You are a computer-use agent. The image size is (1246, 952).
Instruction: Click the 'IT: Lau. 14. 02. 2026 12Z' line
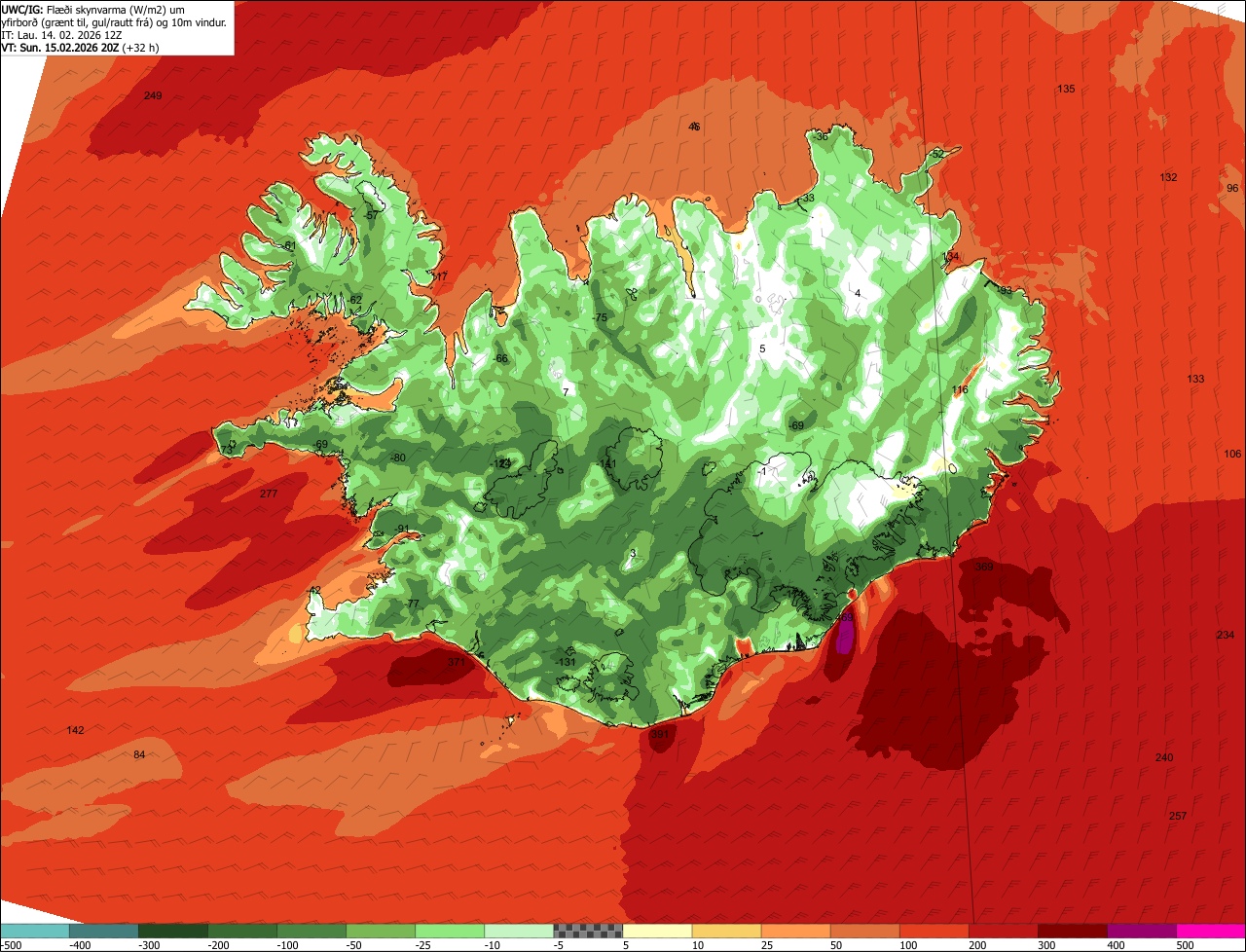pos(62,34)
